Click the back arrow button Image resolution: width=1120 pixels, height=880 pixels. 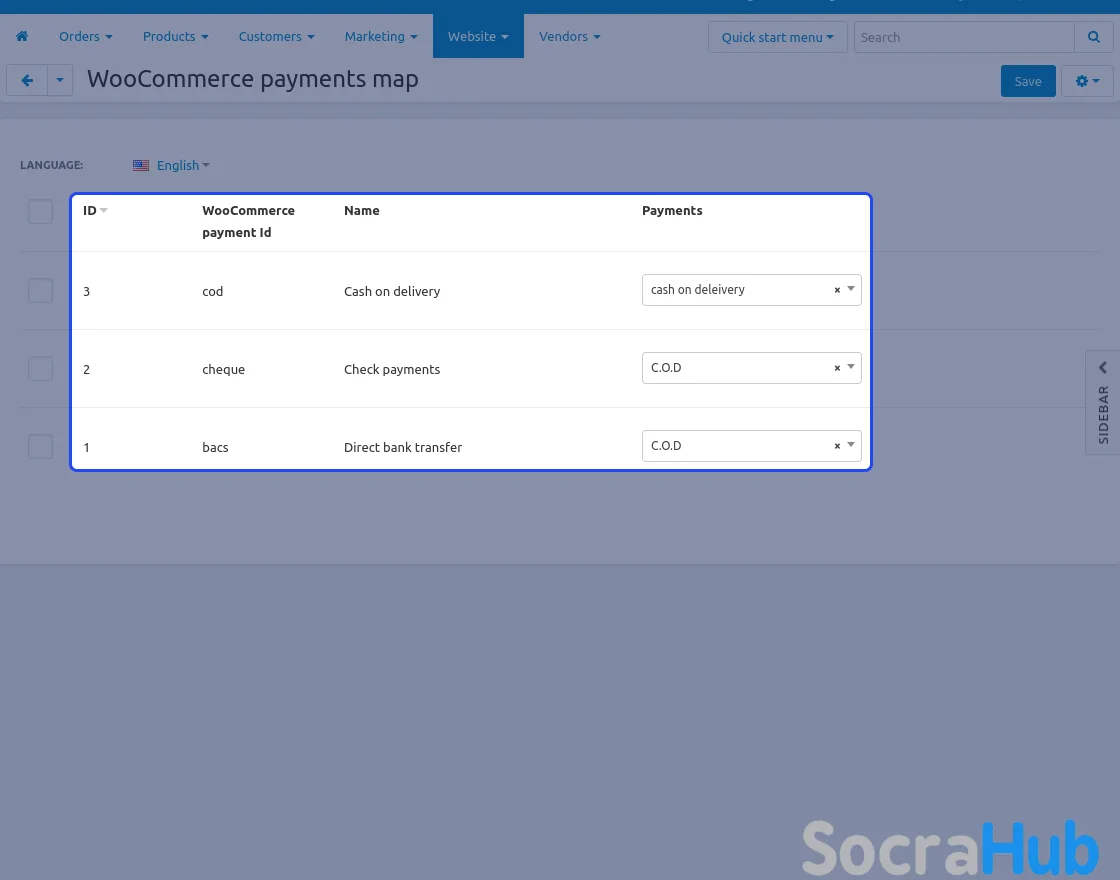27,81
